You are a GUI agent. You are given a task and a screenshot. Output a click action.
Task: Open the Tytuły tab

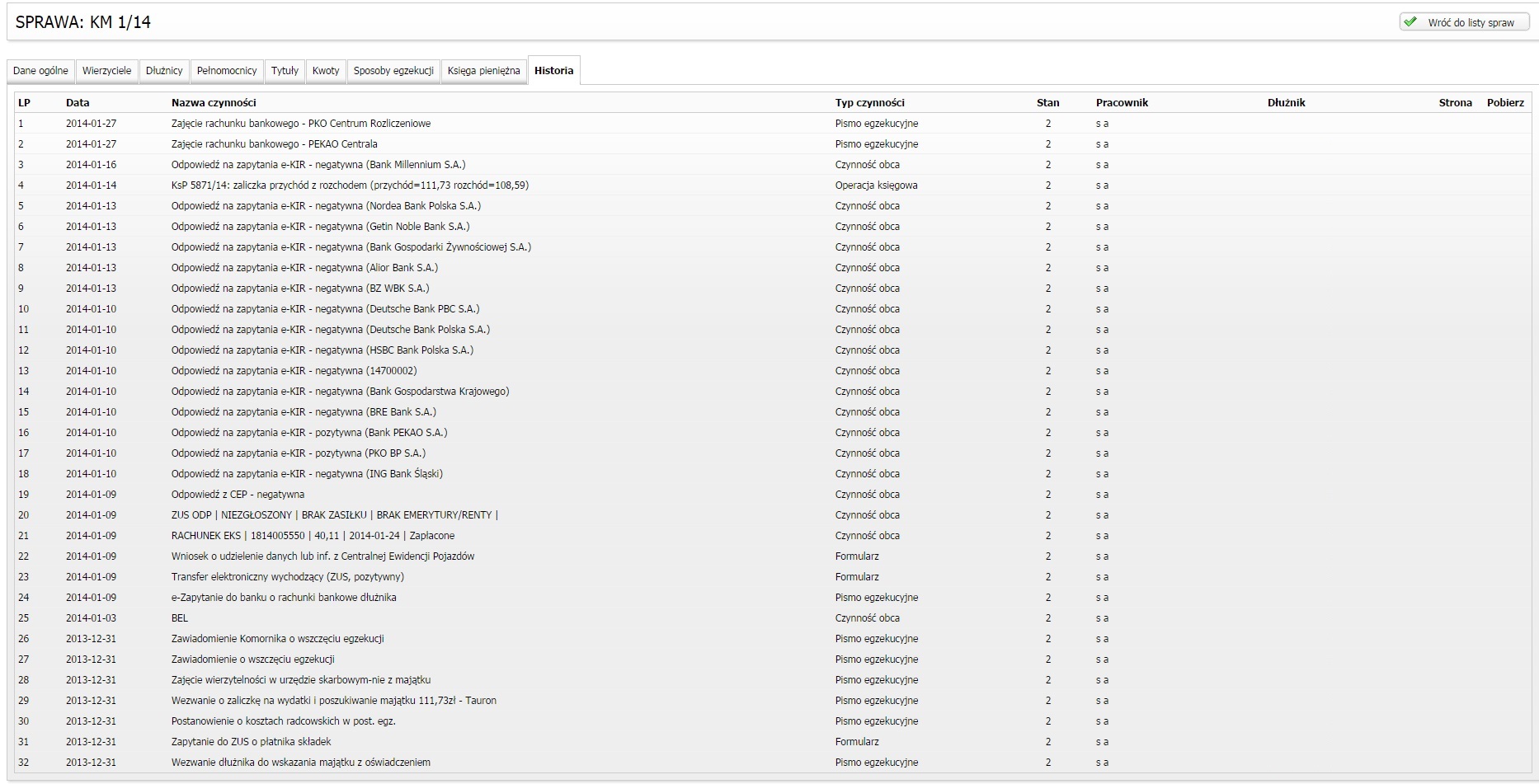285,71
